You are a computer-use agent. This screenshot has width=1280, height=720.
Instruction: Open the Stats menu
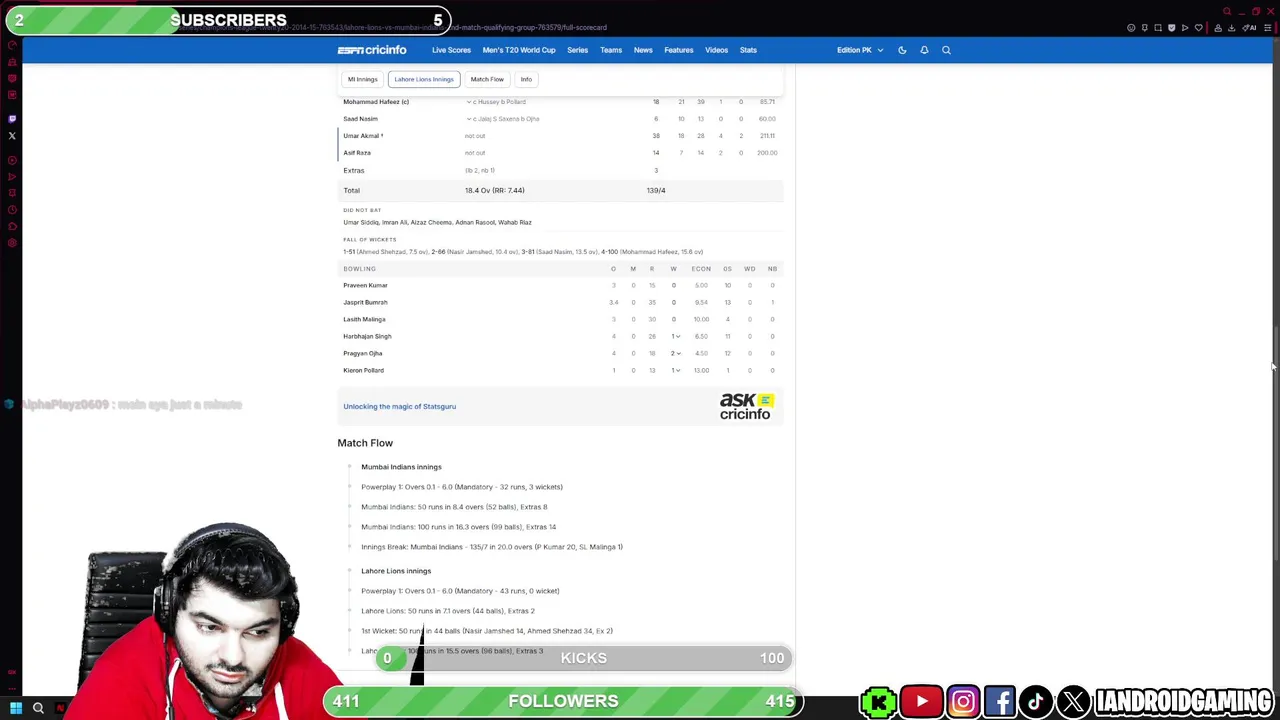[x=748, y=50]
